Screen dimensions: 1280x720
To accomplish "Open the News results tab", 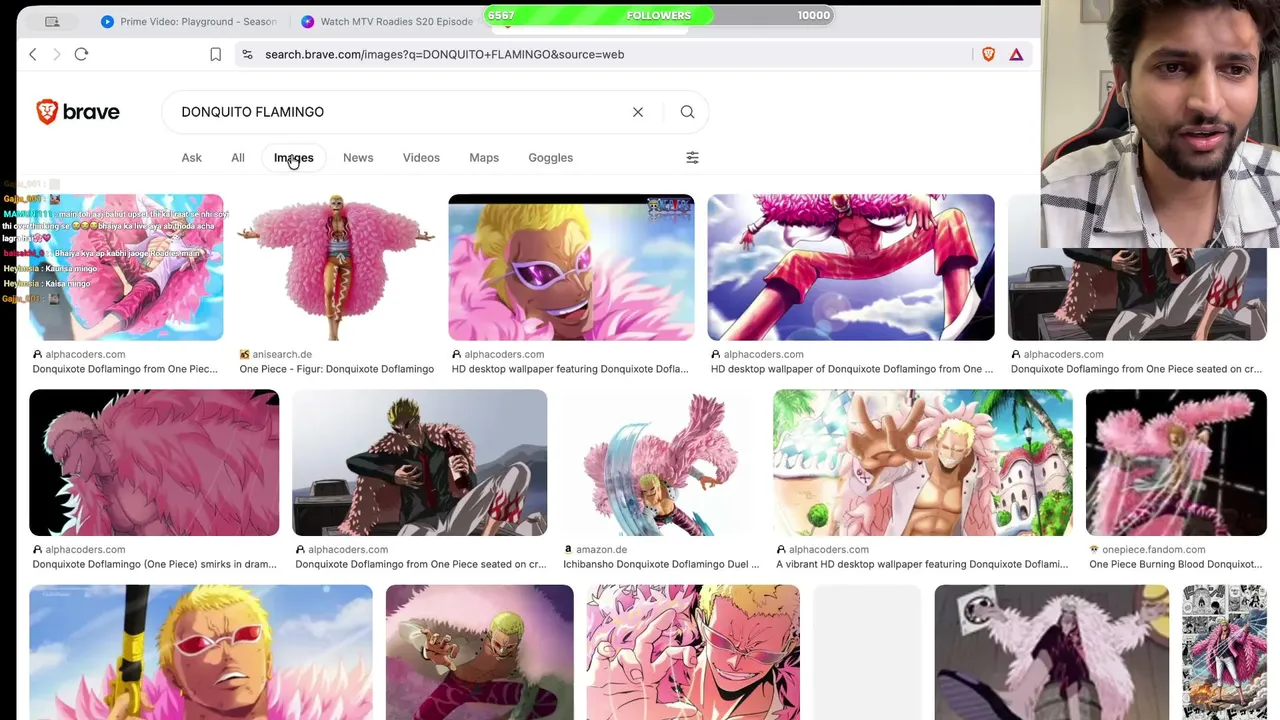I will (x=358, y=157).
